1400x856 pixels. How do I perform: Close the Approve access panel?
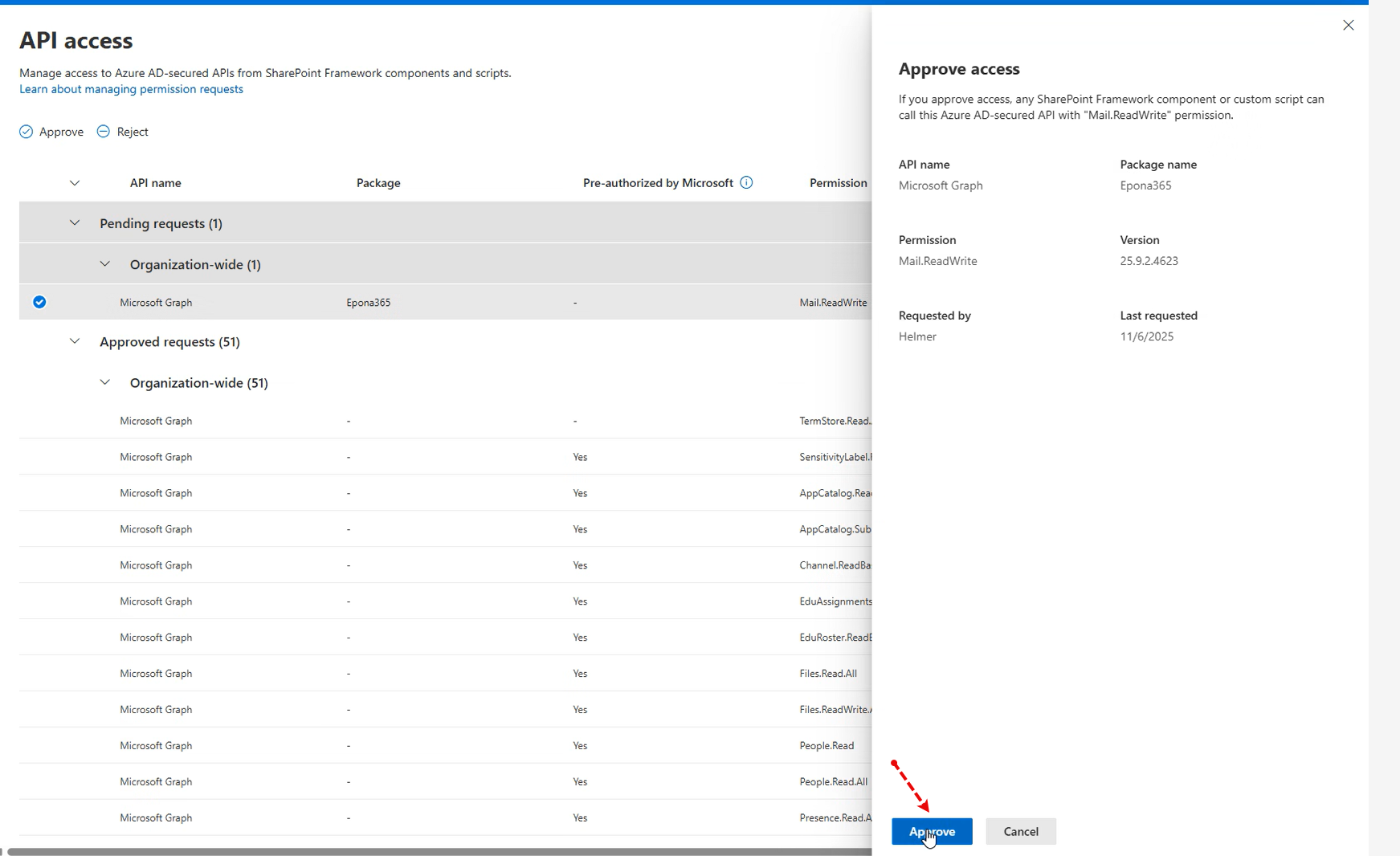(1348, 26)
